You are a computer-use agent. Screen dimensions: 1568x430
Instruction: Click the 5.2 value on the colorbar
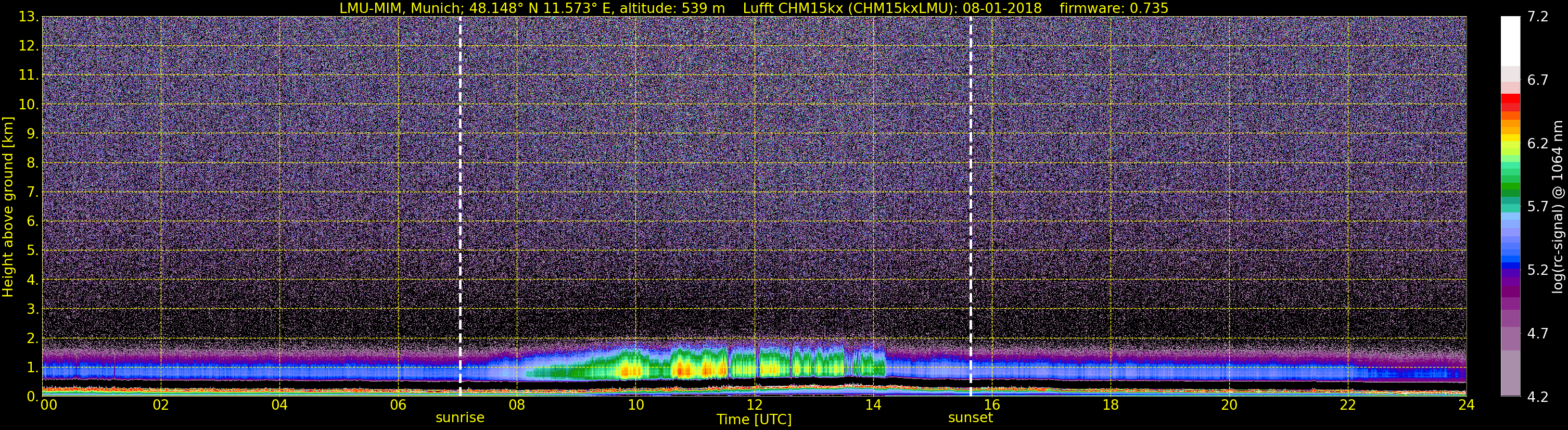pyautogui.click(x=1538, y=270)
